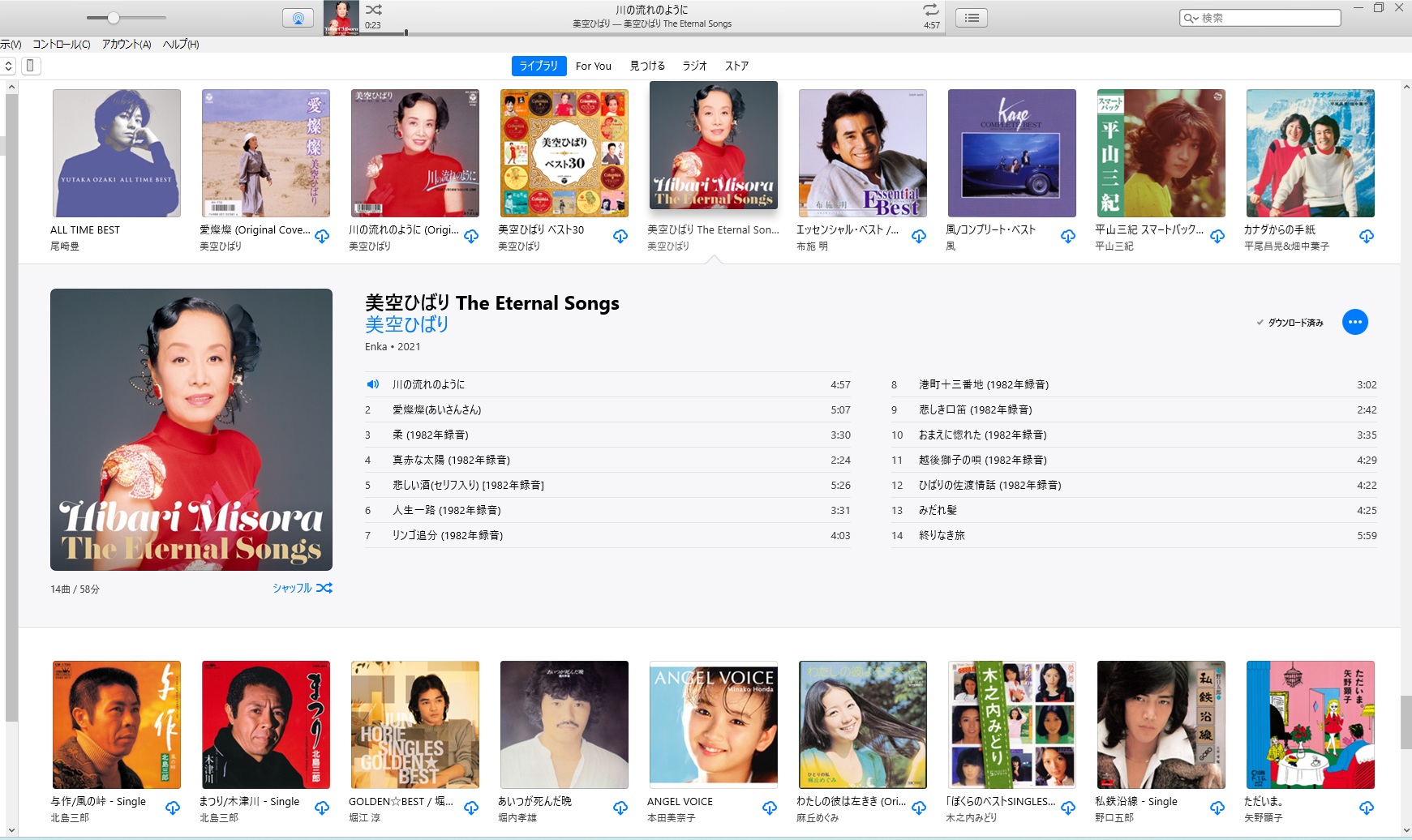Click the シャッフル shuffle link
This screenshot has width=1412, height=840.
pyautogui.click(x=303, y=588)
